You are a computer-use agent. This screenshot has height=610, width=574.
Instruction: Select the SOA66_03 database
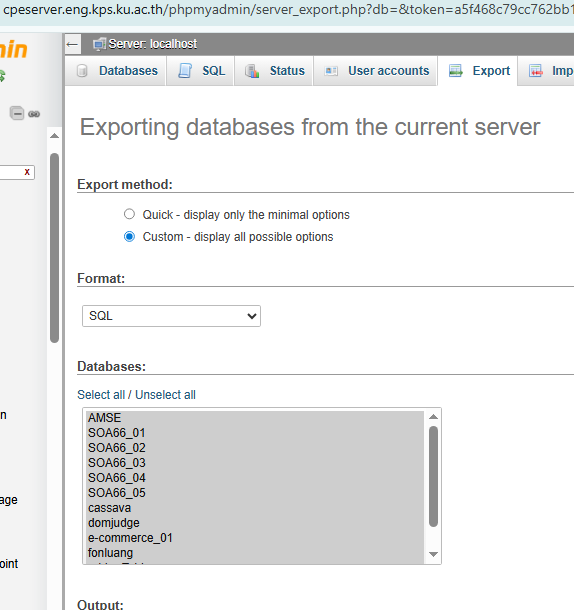pyautogui.click(x=255, y=463)
